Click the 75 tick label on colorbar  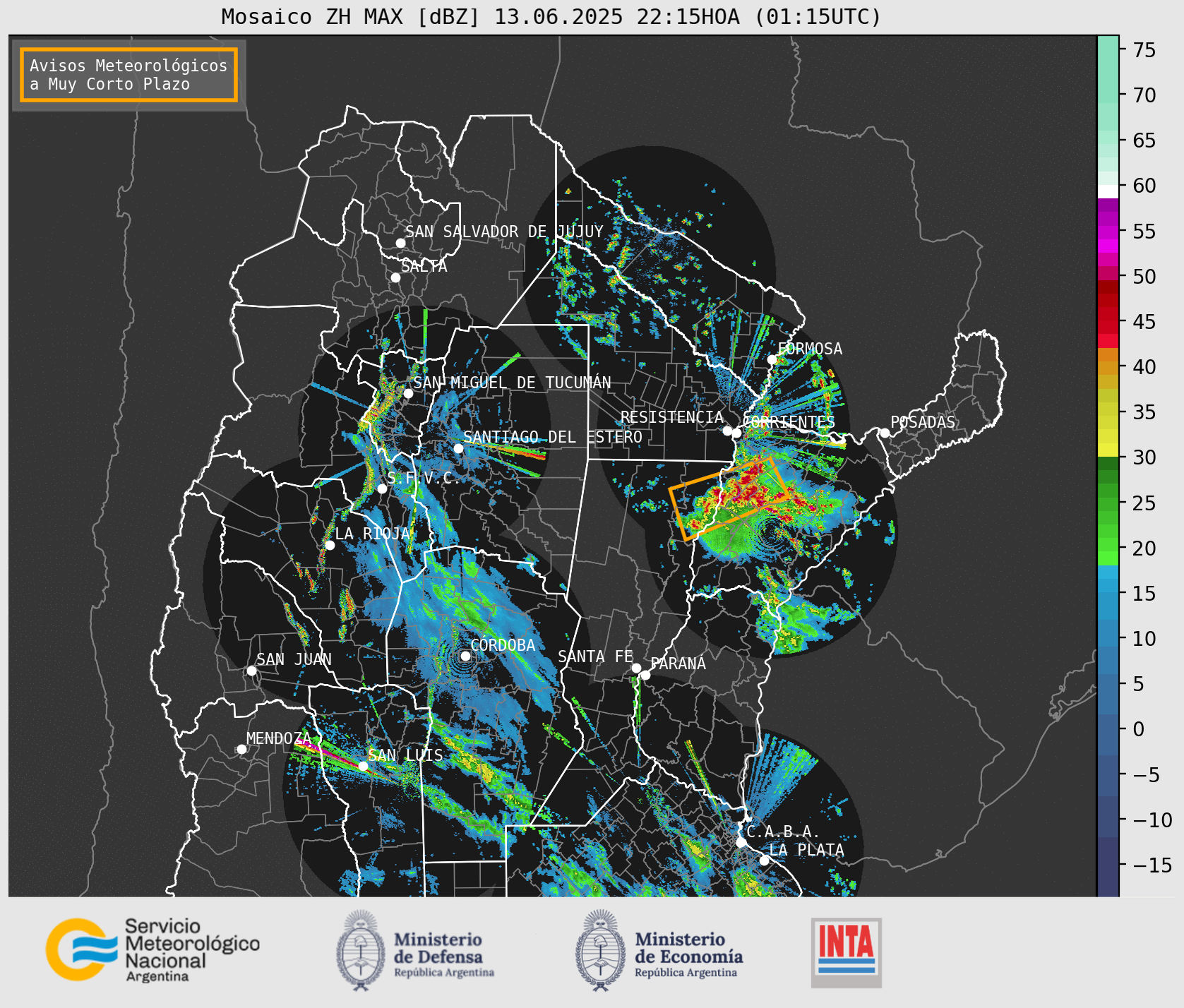tap(1144, 50)
